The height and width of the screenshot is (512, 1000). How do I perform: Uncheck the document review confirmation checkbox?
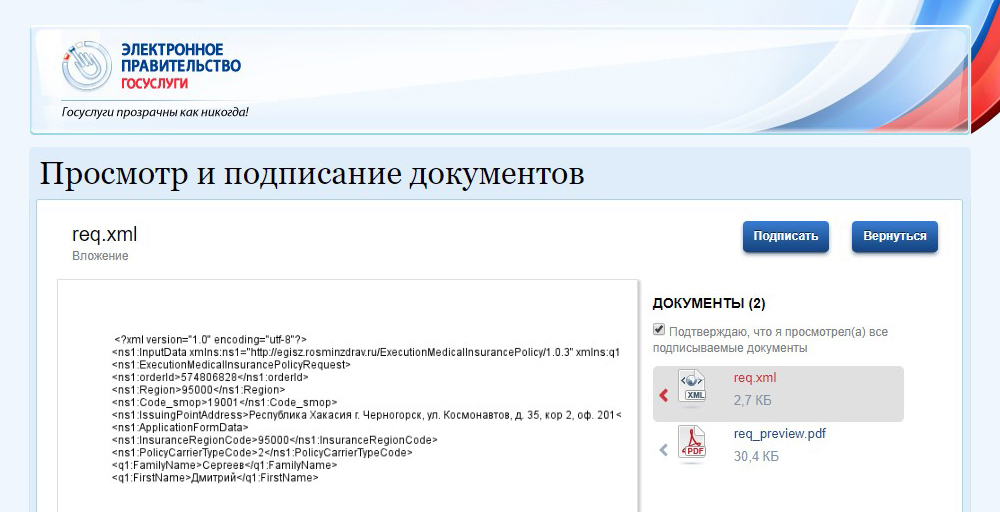[x=659, y=330]
